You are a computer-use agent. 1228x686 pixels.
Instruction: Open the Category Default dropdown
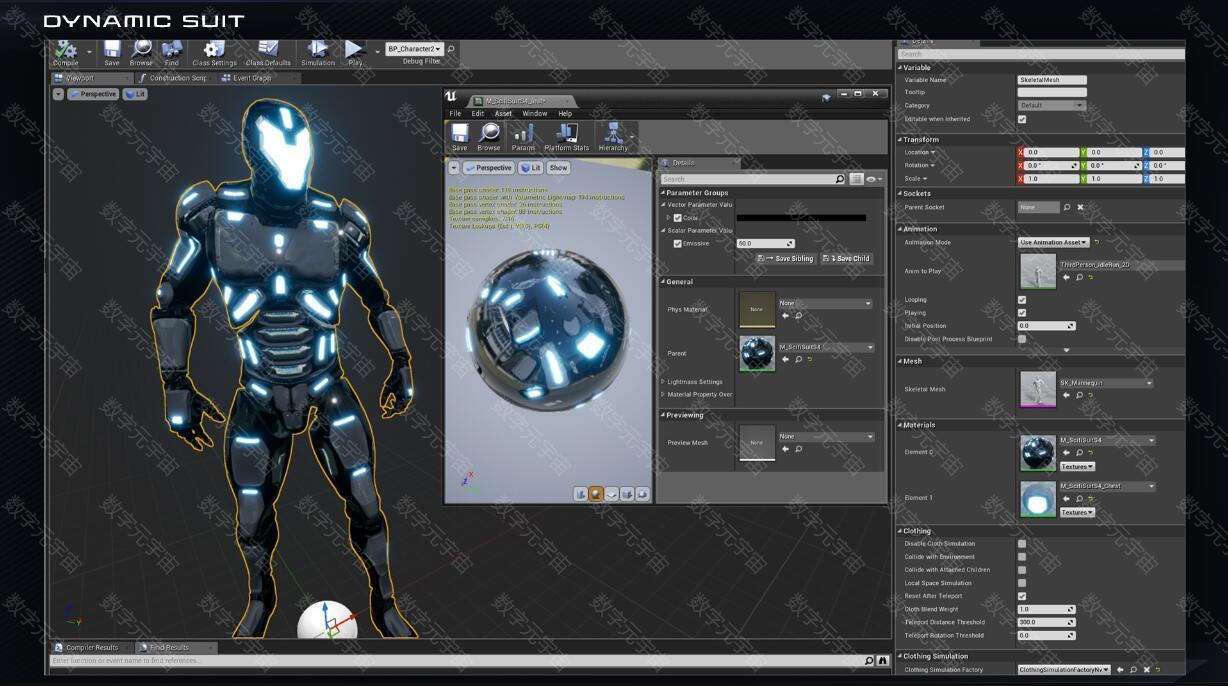pyautogui.click(x=1051, y=105)
